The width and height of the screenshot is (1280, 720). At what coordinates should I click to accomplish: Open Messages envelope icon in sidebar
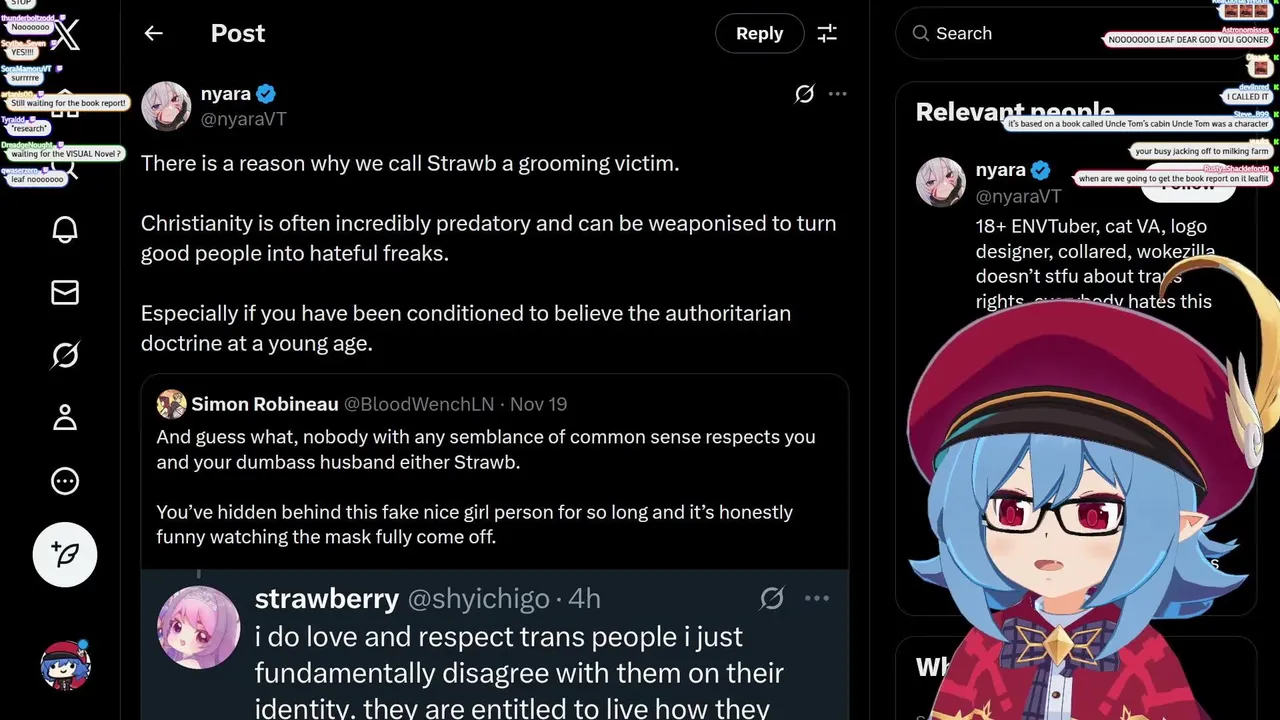point(65,292)
